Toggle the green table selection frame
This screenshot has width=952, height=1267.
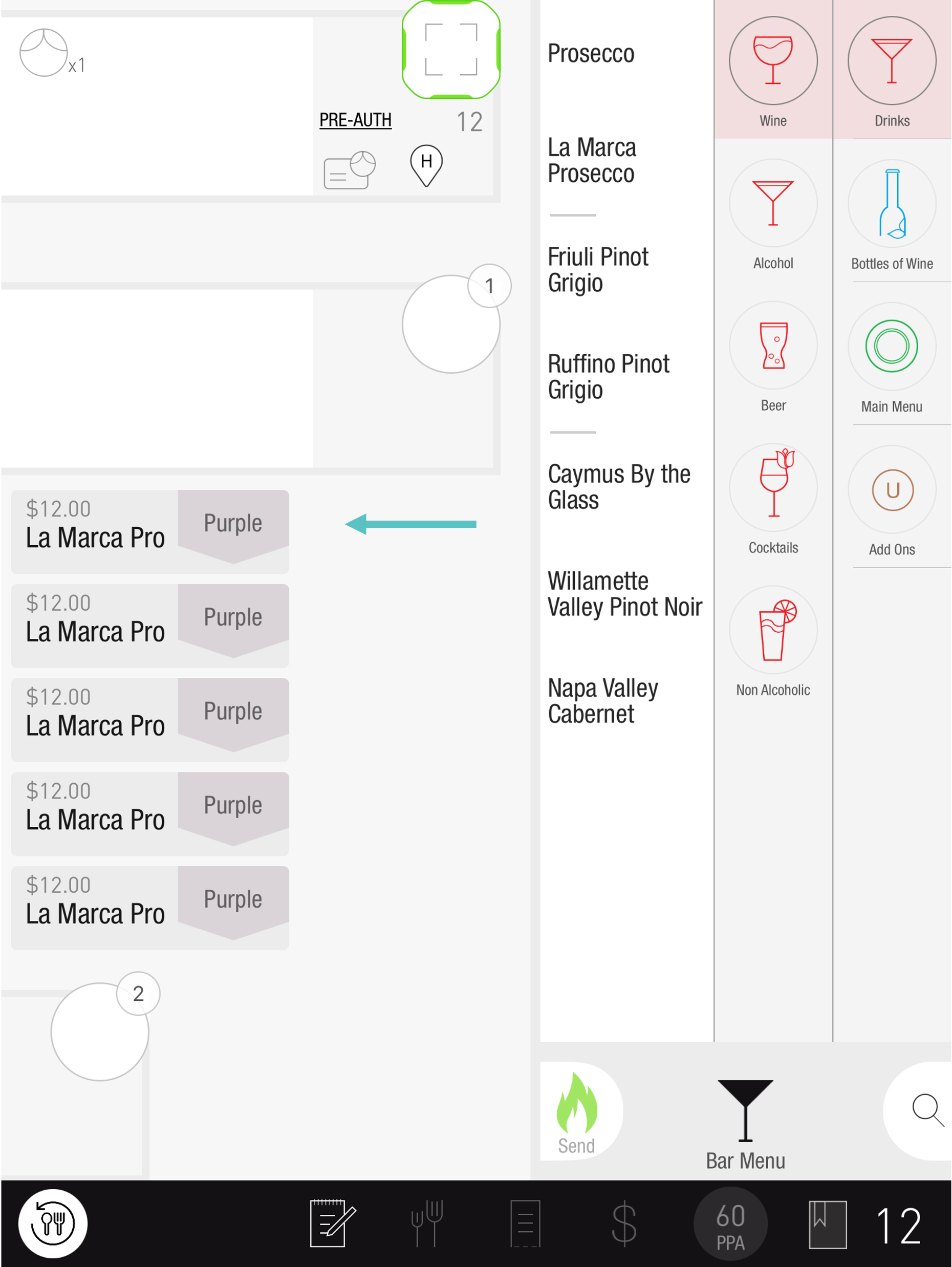click(451, 50)
